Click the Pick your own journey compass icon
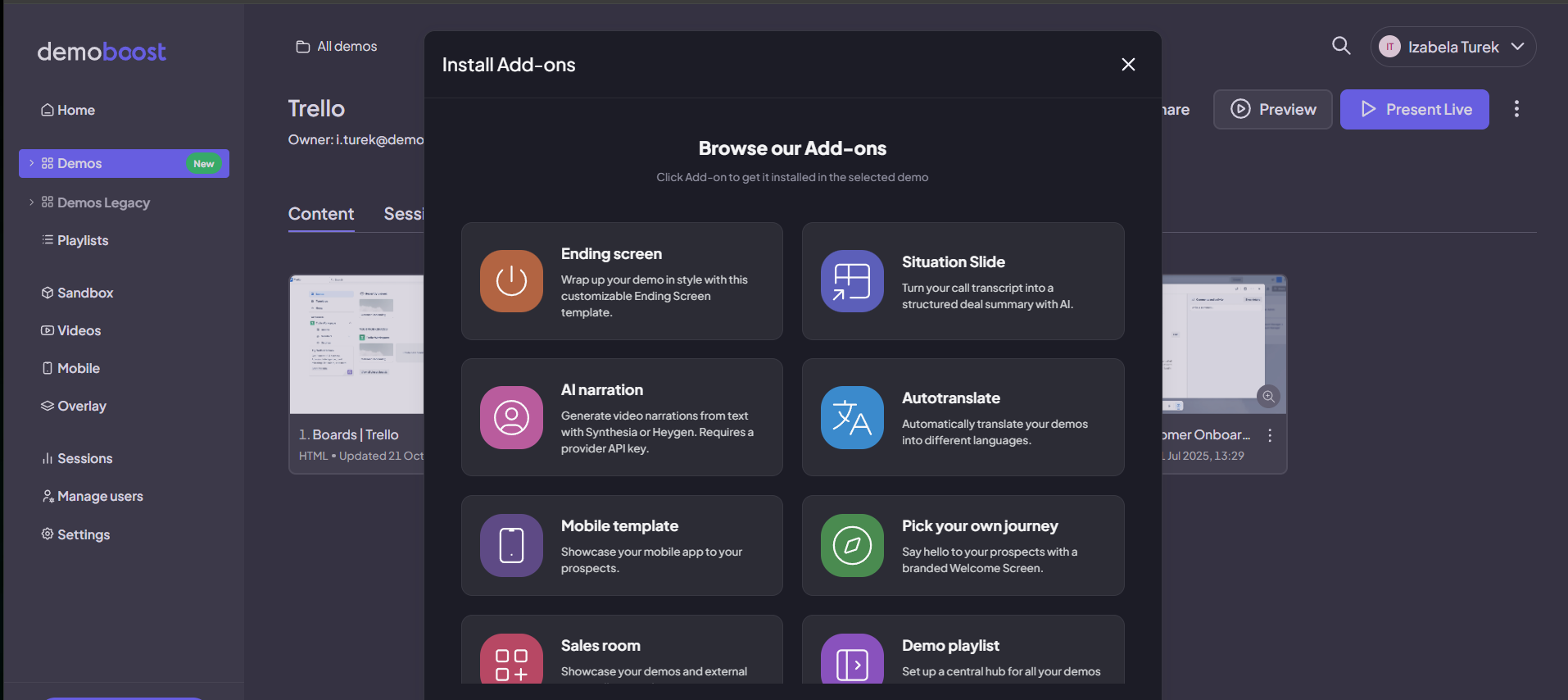This screenshot has height=700, width=1568. 852,545
